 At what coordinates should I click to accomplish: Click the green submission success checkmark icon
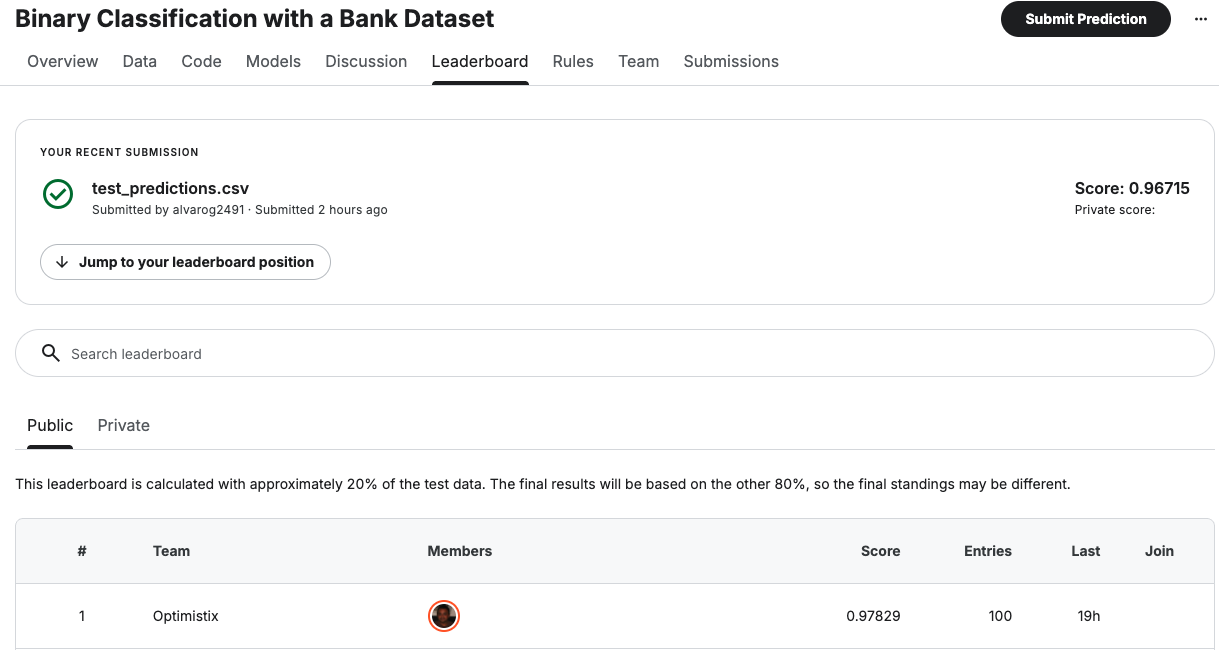58,194
